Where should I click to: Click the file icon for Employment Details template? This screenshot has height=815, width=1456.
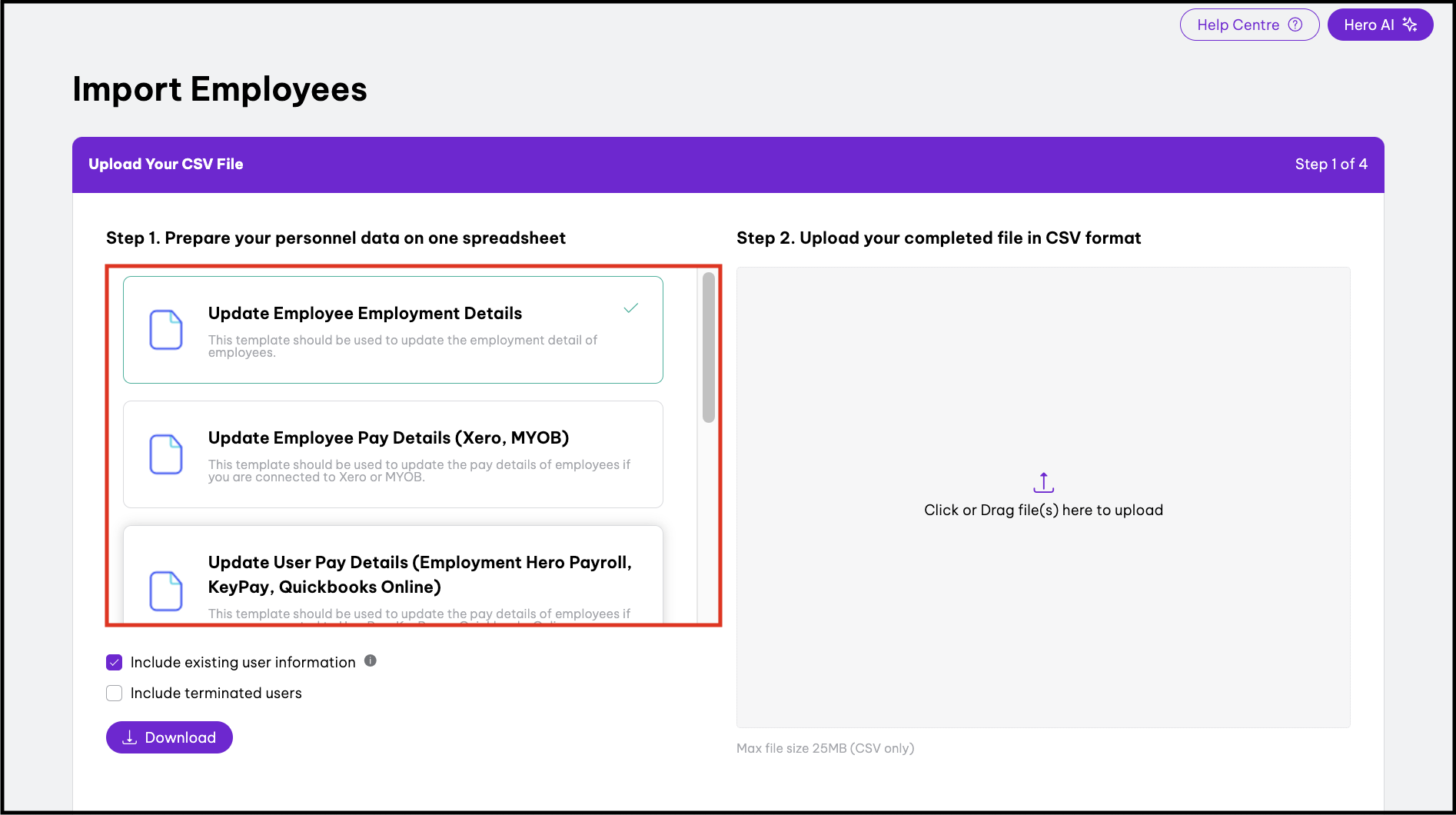165,330
